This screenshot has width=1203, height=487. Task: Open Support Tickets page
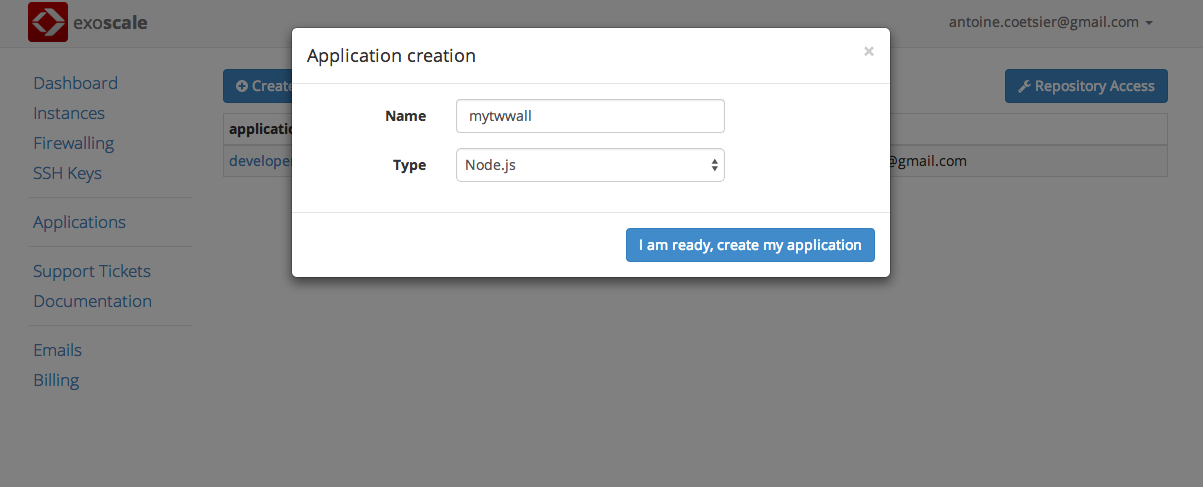[x=92, y=271]
